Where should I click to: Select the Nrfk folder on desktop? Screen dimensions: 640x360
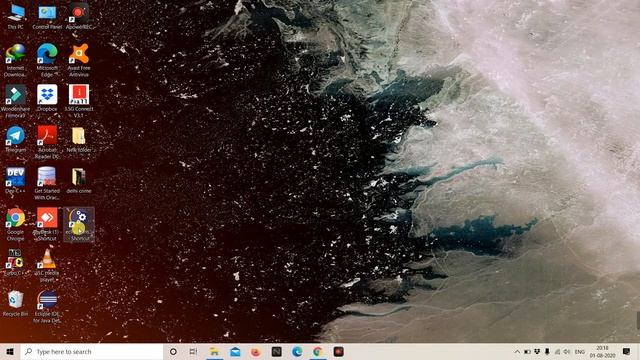point(79,140)
